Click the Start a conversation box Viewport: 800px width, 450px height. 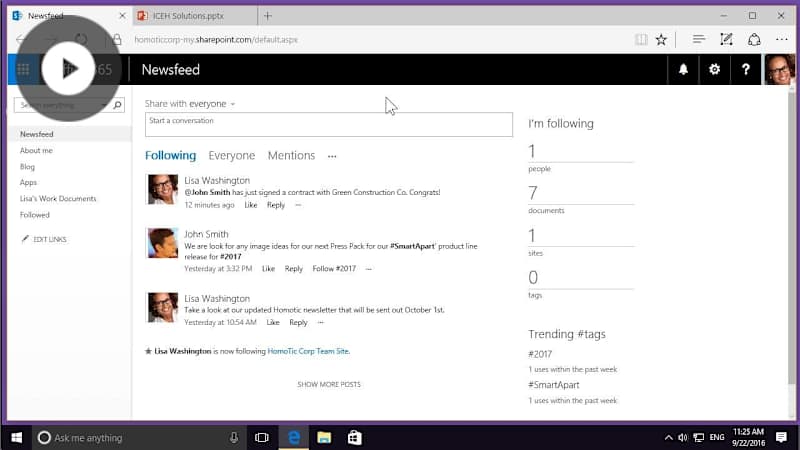329,124
